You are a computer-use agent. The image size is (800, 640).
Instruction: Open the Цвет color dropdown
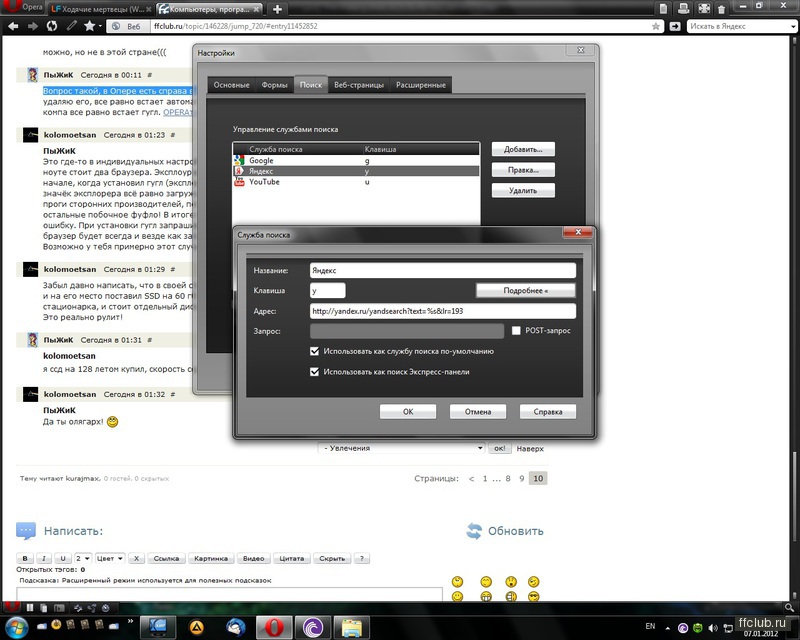pyautogui.click(x=109, y=558)
